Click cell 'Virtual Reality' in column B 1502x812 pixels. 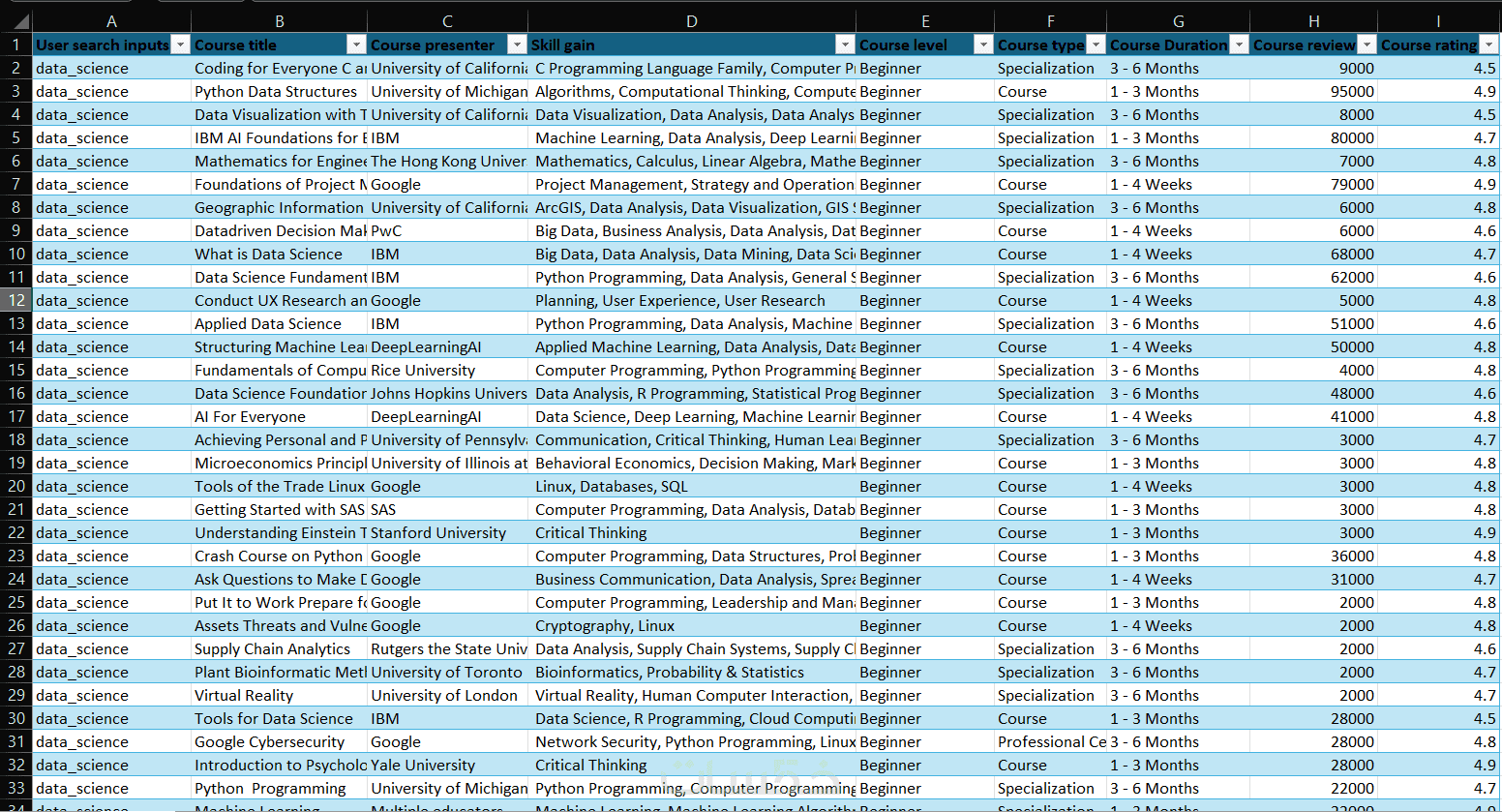coord(279,695)
